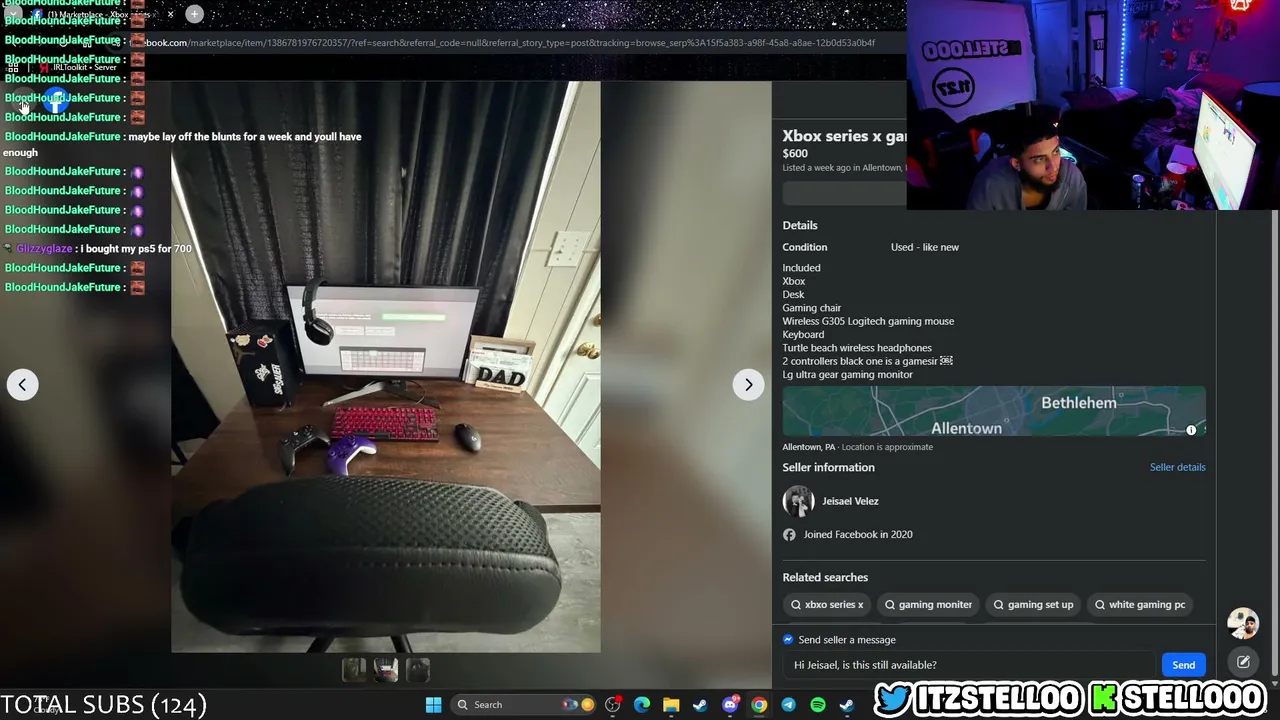Open Discord from the taskbar

coord(730,705)
